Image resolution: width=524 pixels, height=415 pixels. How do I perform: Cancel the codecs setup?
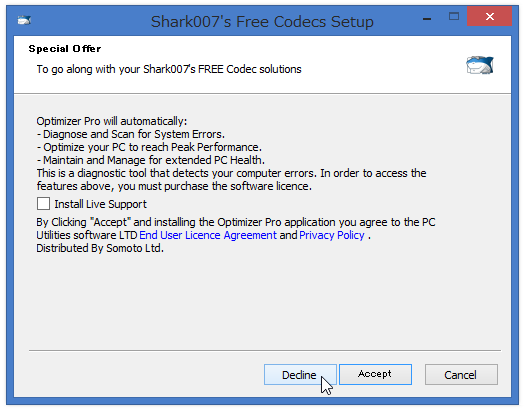(x=461, y=375)
